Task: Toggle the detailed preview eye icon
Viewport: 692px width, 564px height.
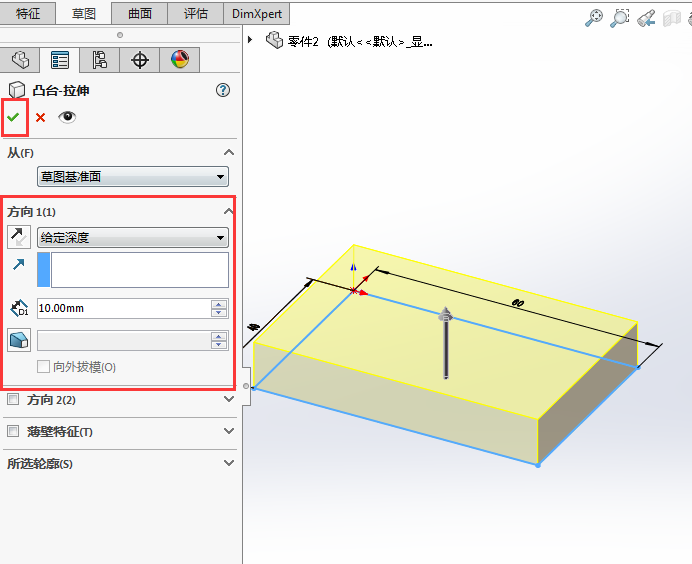Action: 67,117
